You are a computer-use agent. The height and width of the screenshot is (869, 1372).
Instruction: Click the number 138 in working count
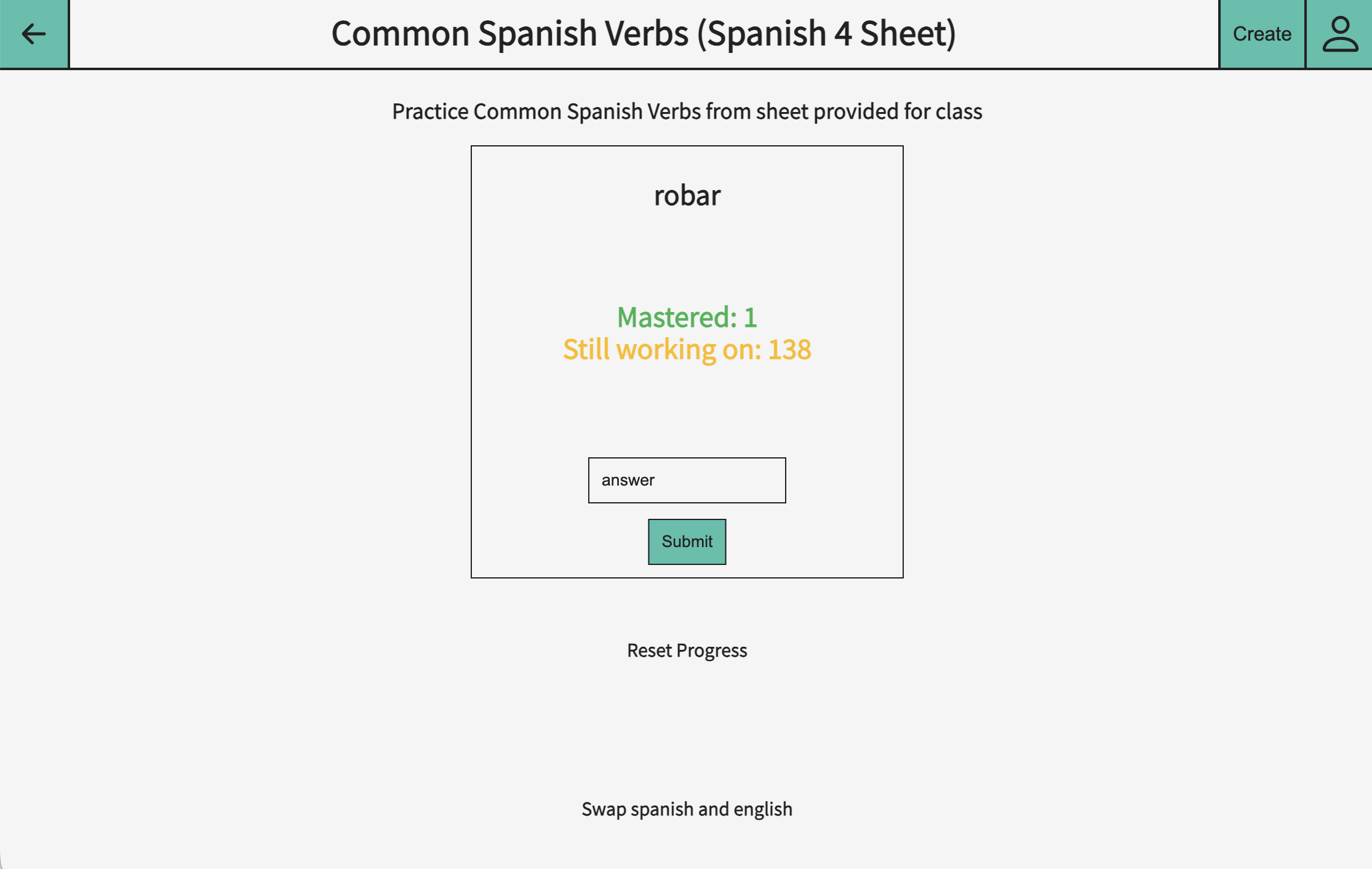click(789, 350)
